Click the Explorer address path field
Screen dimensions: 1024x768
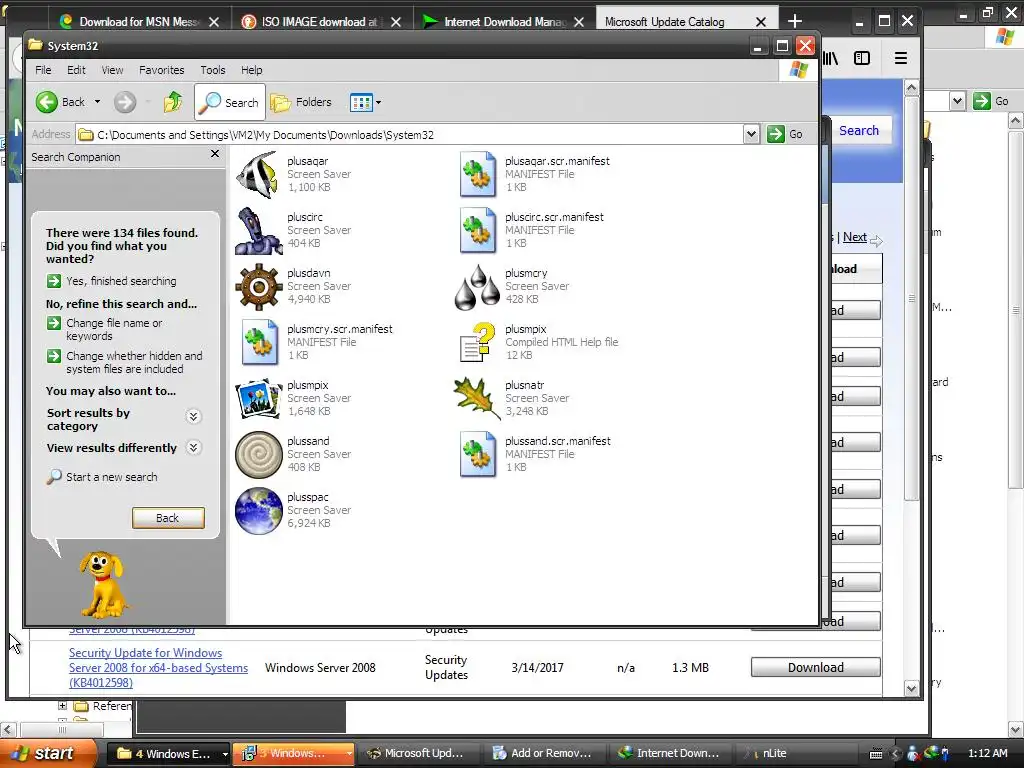[x=410, y=135]
